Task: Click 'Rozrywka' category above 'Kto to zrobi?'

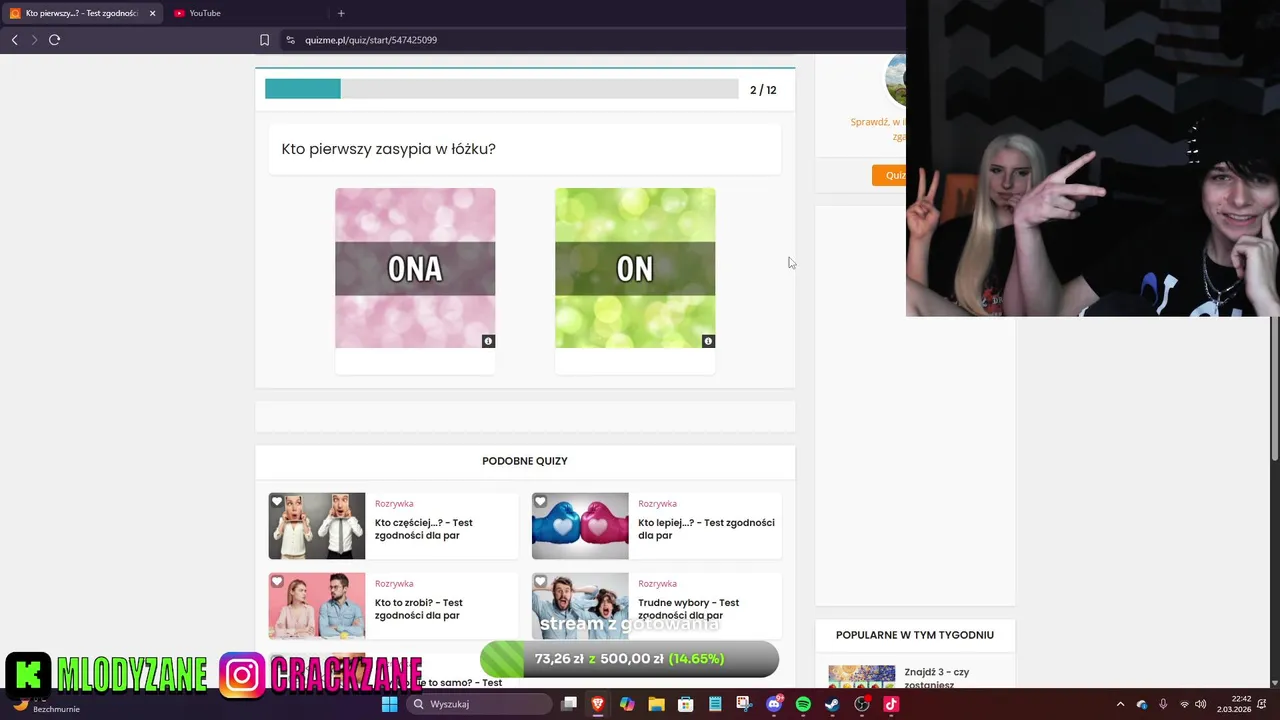Action: tap(394, 584)
